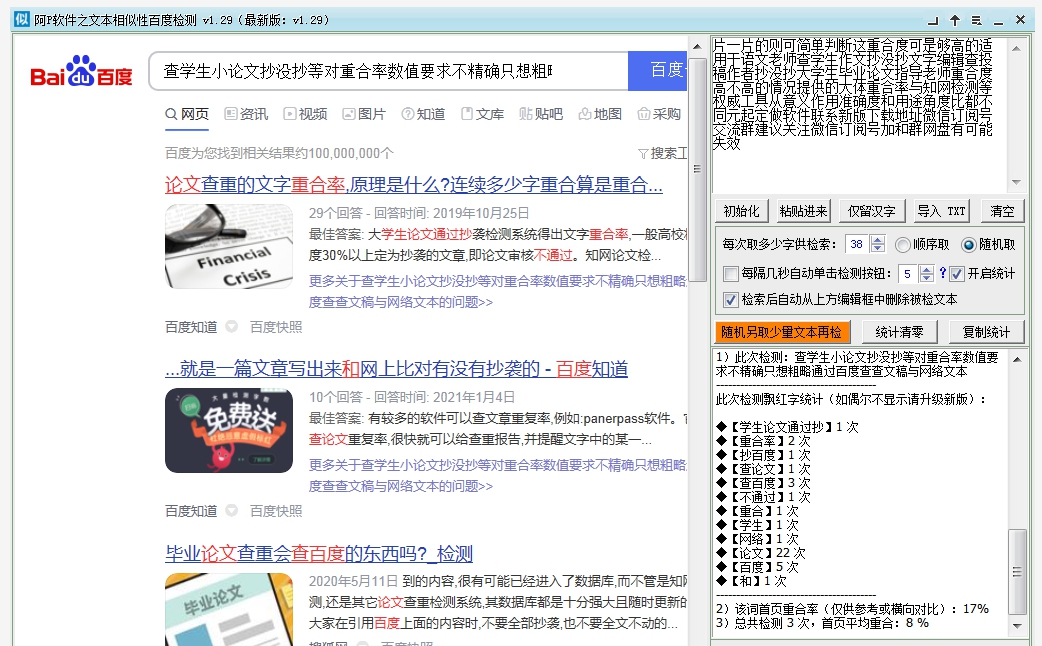1042x646 pixels.
Task: Click the 更多关于 link under the first result
Action: (x=498, y=291)
